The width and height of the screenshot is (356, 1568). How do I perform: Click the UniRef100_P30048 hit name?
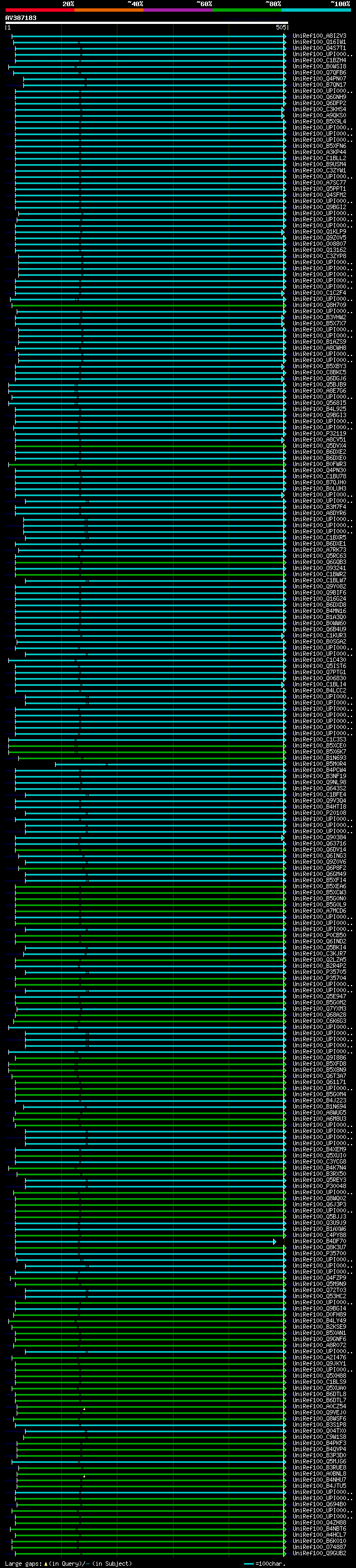pyautogui.click(x=319, y=1186)
